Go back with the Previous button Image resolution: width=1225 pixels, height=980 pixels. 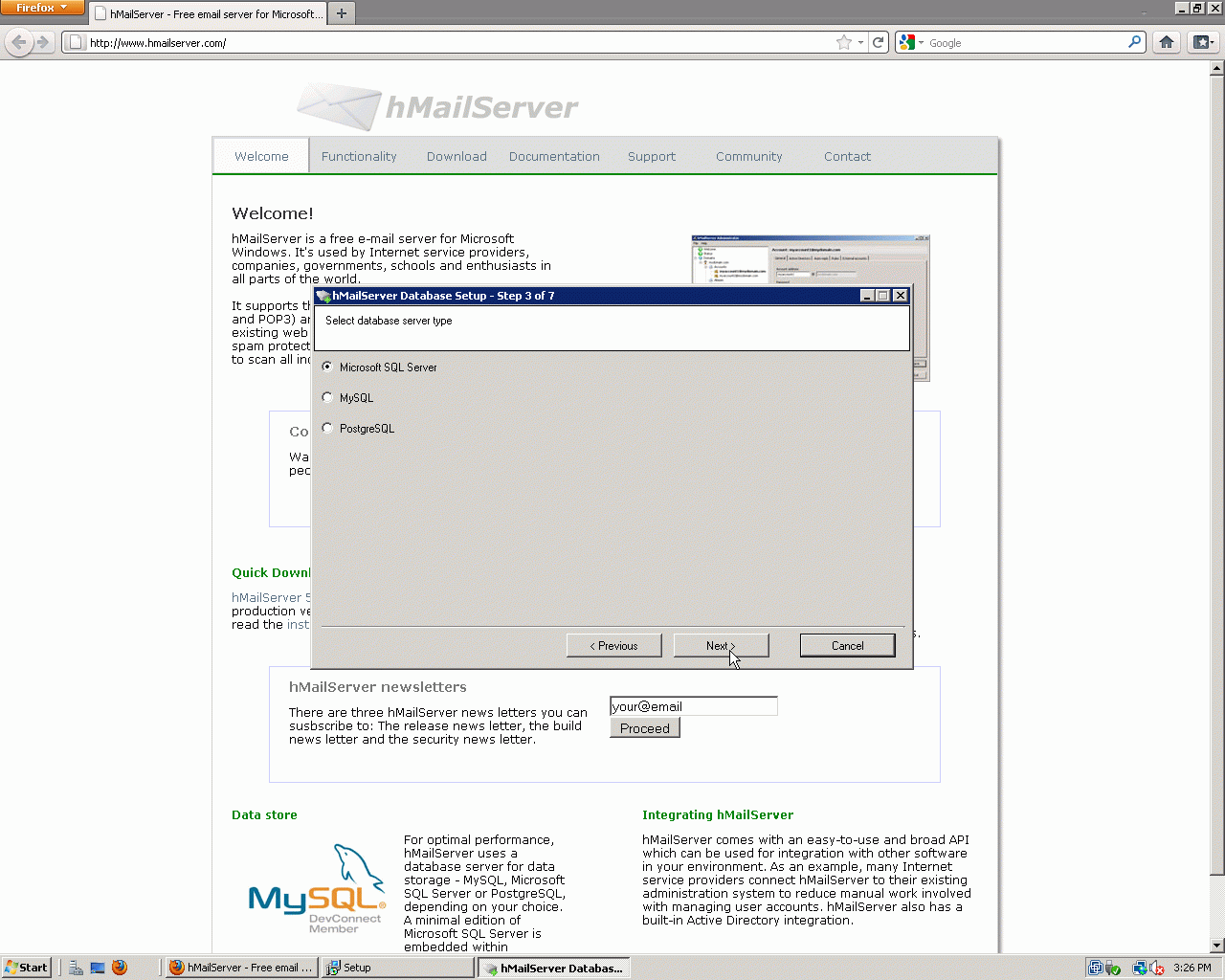click(x=613, y=646)
